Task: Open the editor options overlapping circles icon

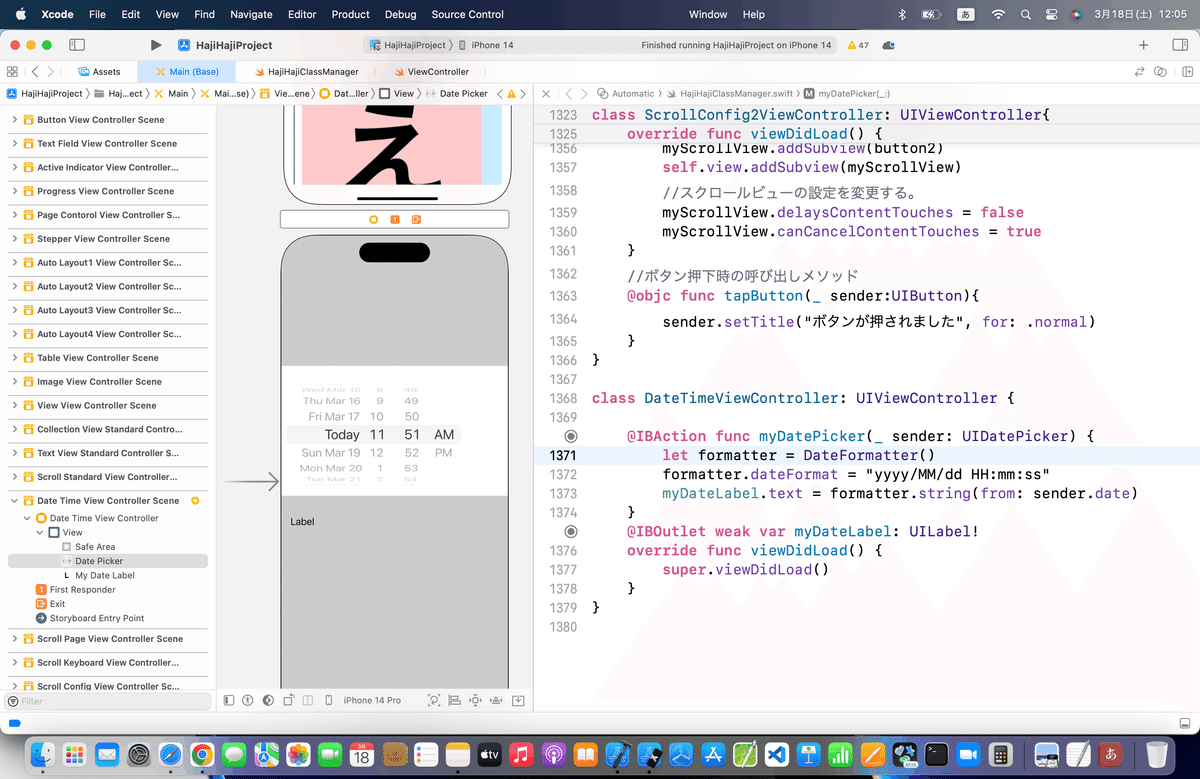Action: coord(1160,72)
